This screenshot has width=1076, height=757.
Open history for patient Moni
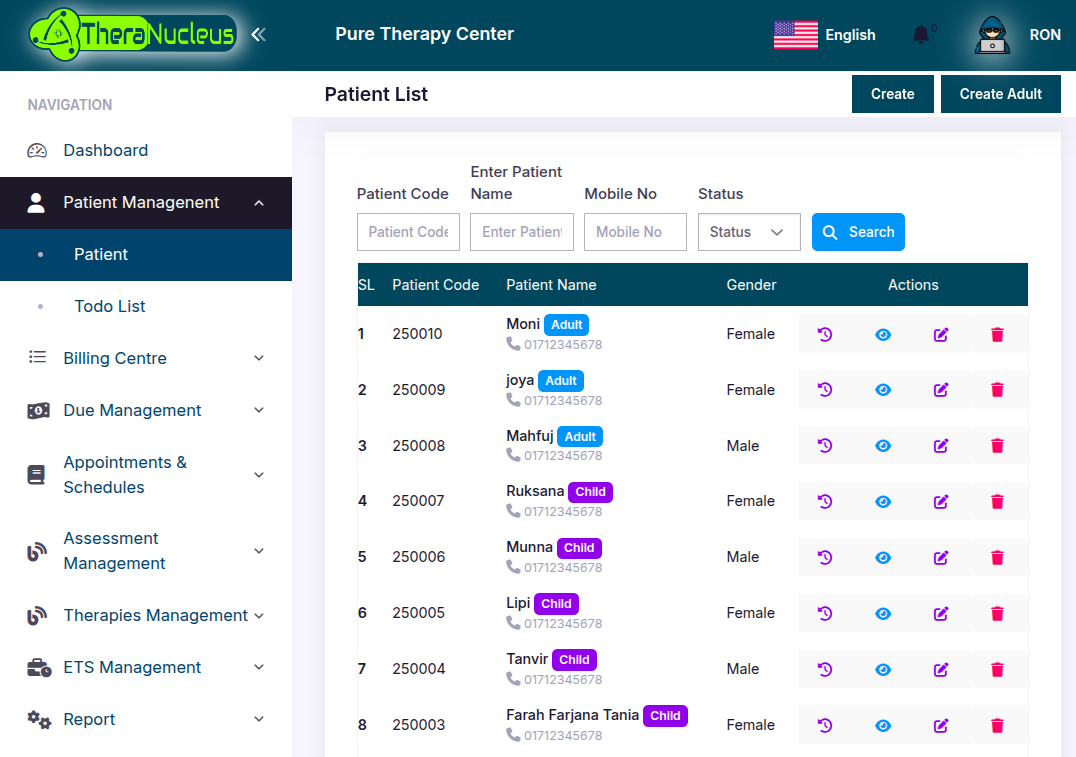click(825, 334)
